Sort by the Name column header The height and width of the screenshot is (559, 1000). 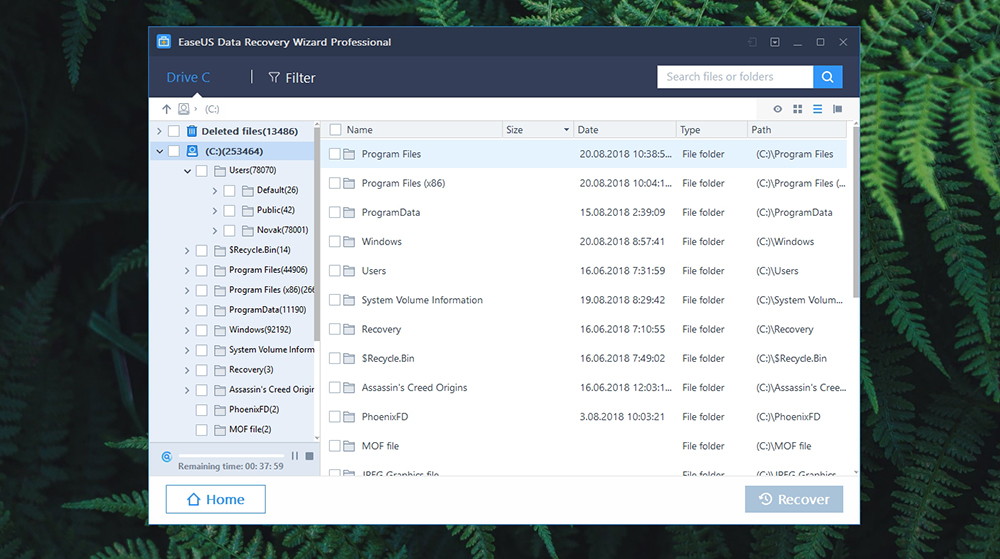click(x=360, y=130)
